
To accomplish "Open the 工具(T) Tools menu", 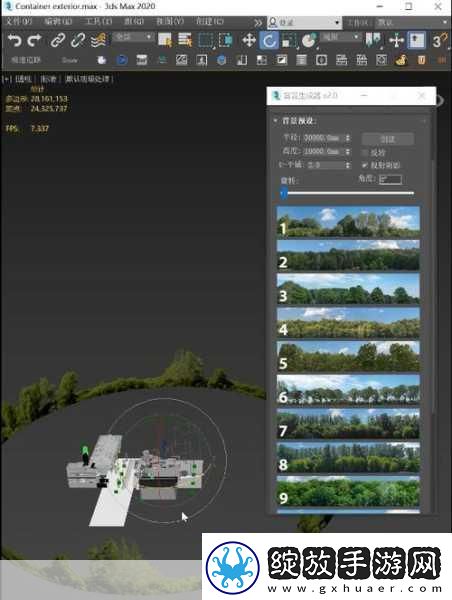I will pyautogui.click(x=98, y=21).
